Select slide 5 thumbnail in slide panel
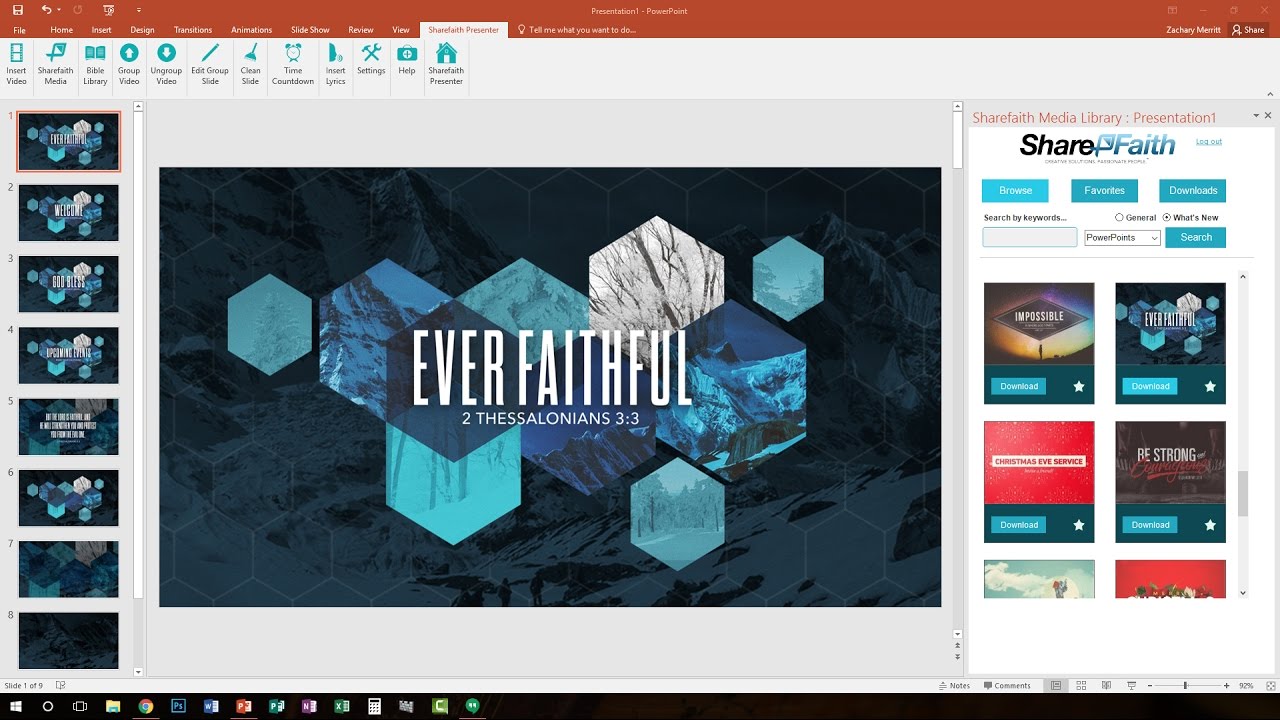Image resolution: width=1280 pixels, height=720 pixels. coord(68,426)
